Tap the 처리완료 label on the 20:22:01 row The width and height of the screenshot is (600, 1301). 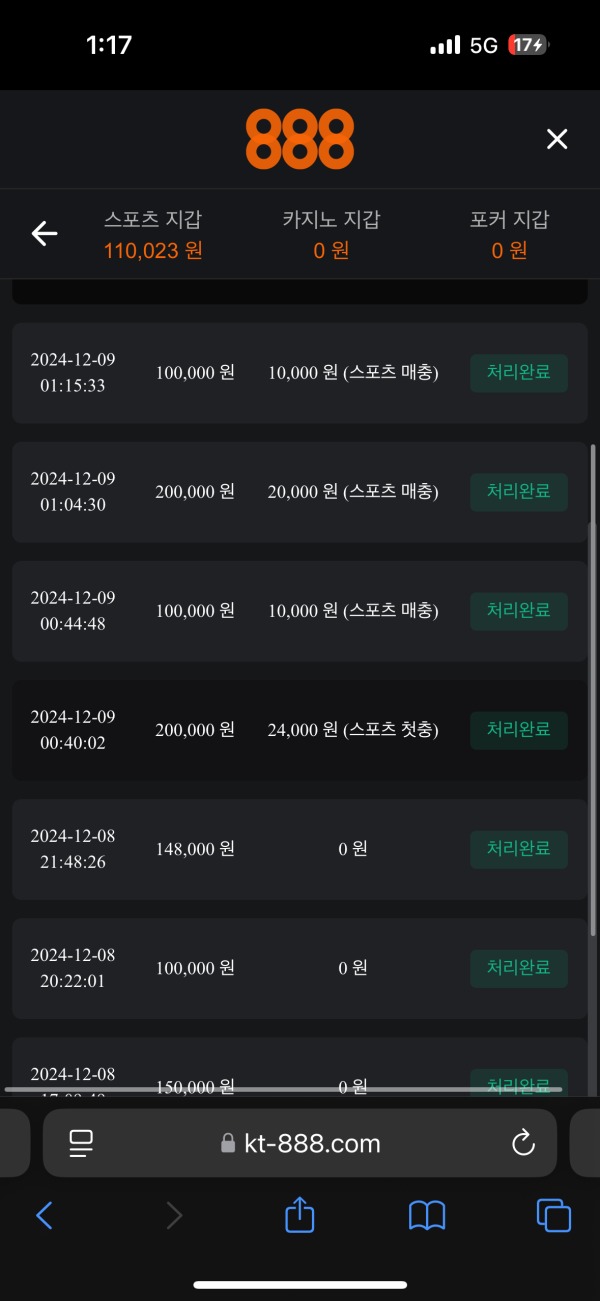(518, 968)
